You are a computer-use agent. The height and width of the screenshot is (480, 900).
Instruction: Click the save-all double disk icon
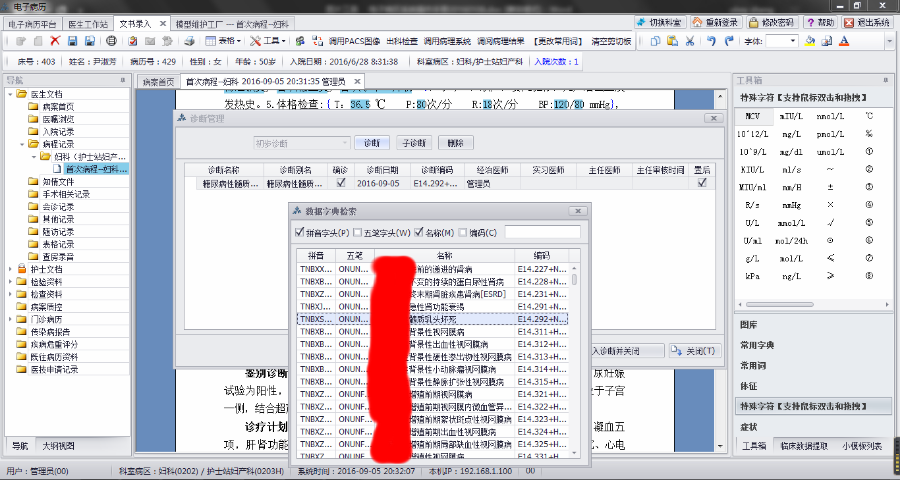click(x=90, y=41)
